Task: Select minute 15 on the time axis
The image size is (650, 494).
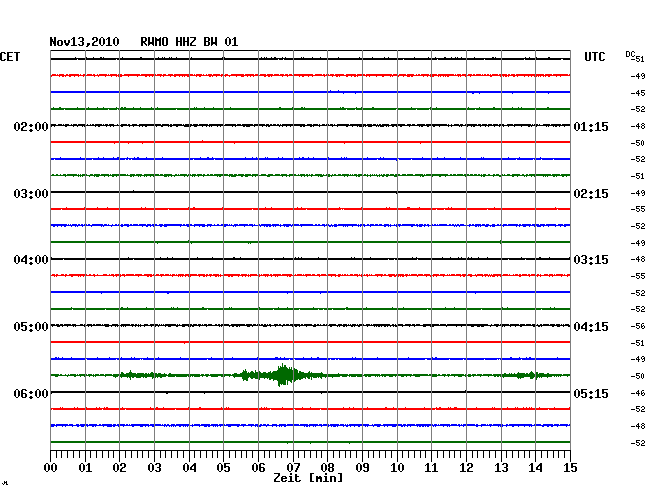Action: (570, 467)
